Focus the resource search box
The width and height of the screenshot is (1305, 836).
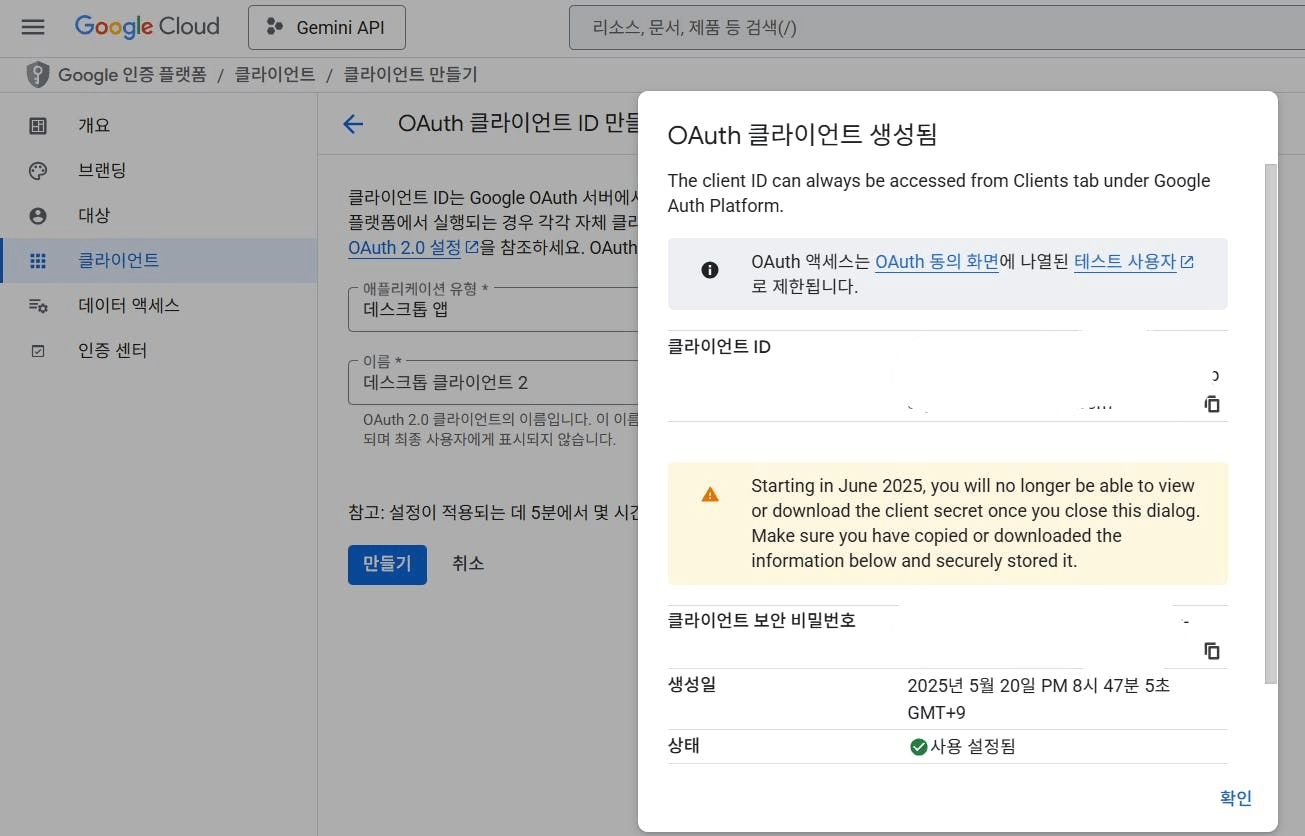(x=936, y=27)
